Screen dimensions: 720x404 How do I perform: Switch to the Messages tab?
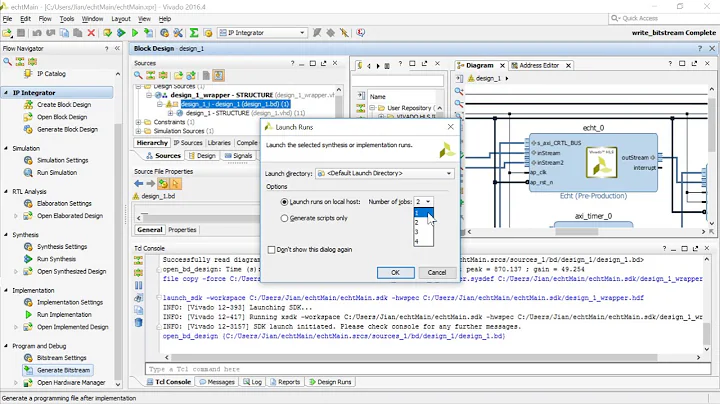pos(217,382)
